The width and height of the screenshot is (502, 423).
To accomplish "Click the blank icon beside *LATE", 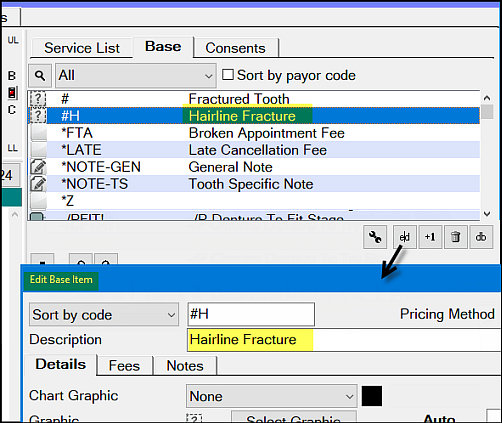I will point(38,150).
